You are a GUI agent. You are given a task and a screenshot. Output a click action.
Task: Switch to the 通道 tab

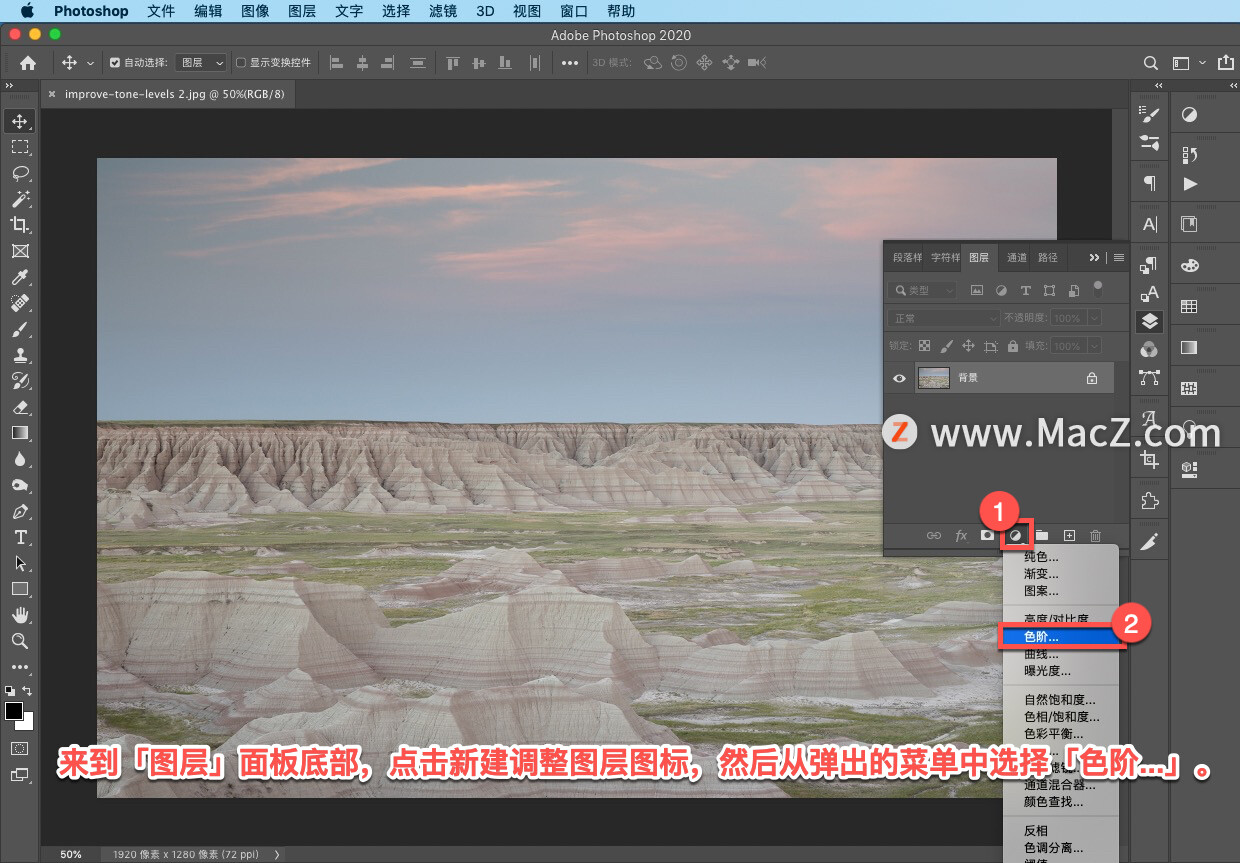[x=1016, y=257]
